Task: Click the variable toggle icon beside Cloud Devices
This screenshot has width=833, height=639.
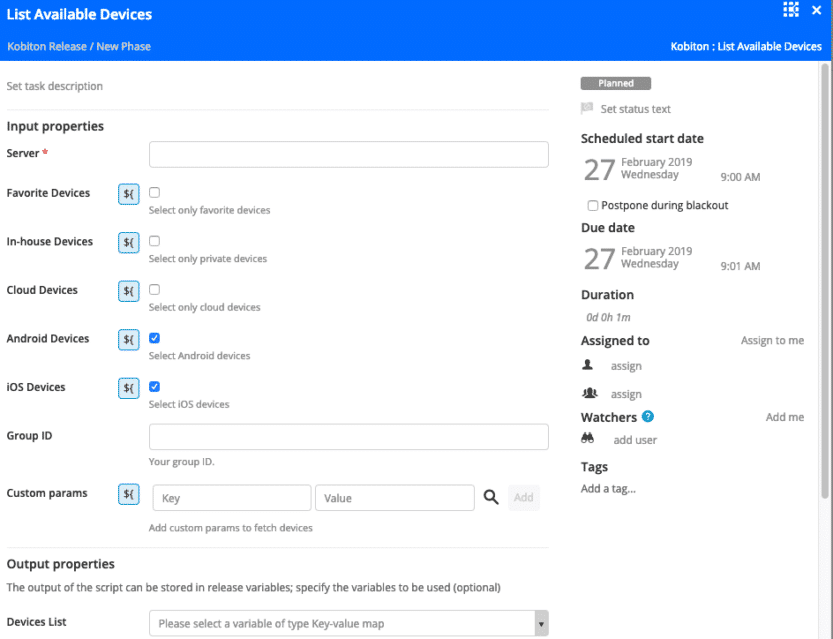Action: tap(129, 290)
